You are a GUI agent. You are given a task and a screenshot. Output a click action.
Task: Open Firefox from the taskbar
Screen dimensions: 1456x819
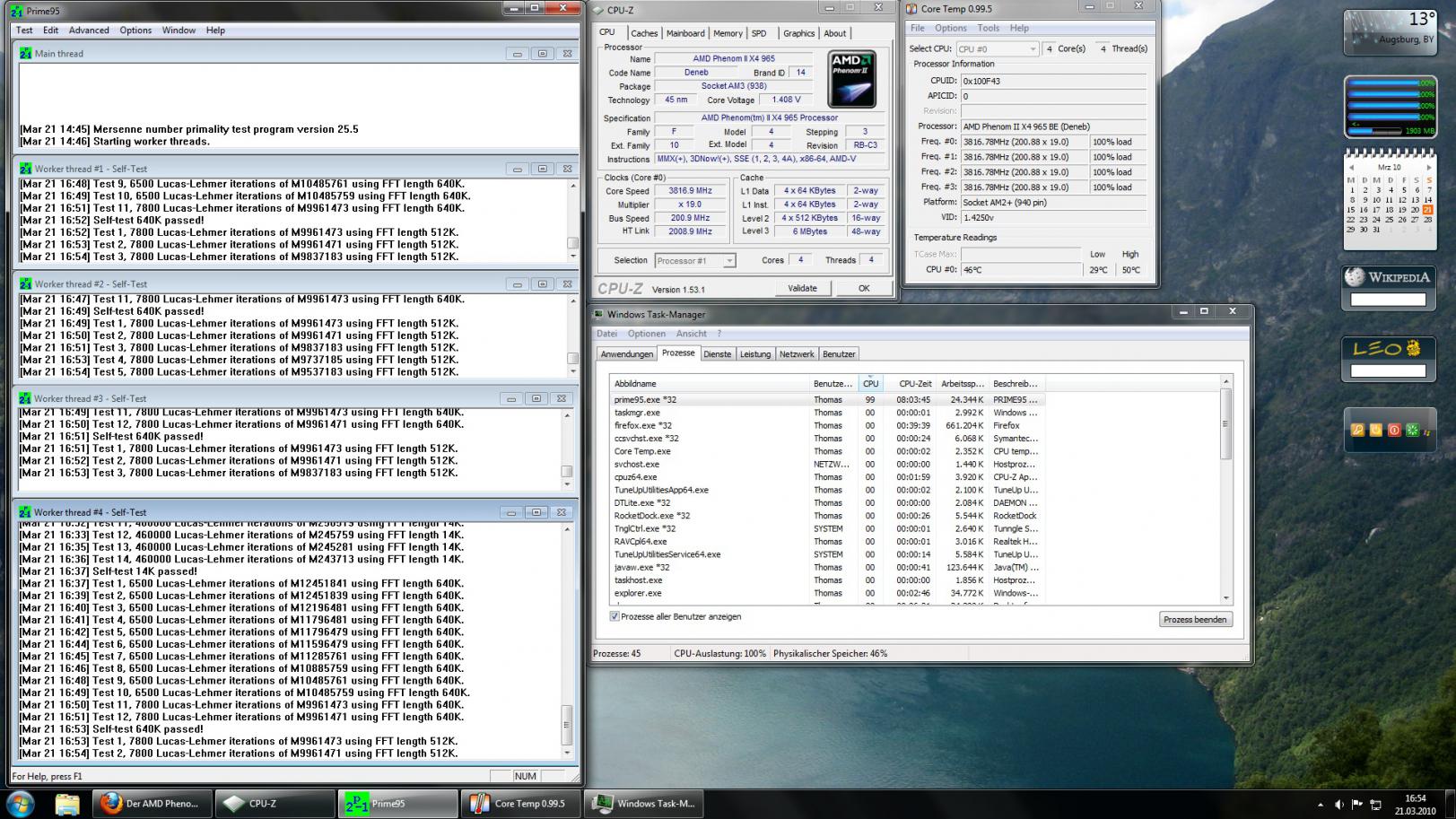152,803
